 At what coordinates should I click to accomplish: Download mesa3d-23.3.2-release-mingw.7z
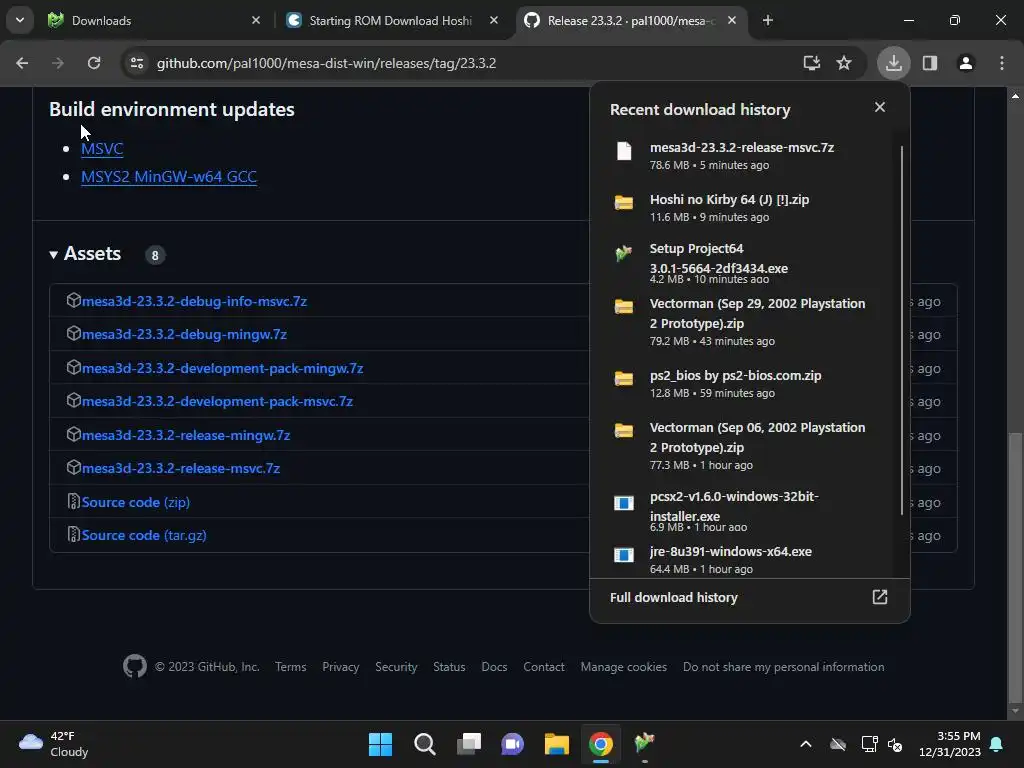click(x=185, y=436)
